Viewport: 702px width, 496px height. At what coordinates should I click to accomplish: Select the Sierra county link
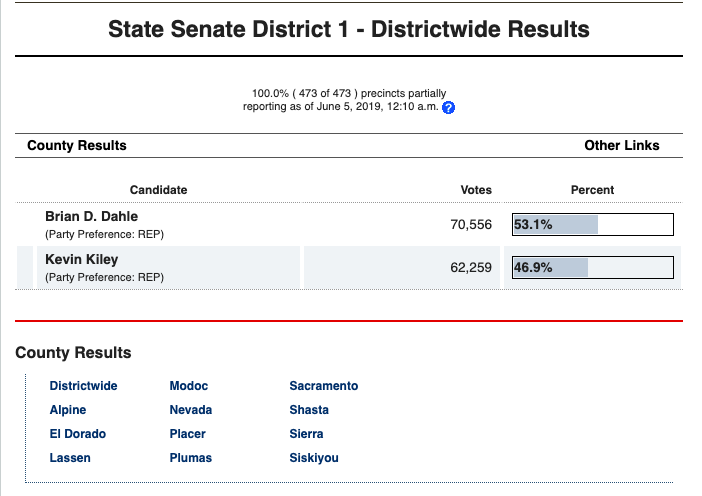click(306, 434)
